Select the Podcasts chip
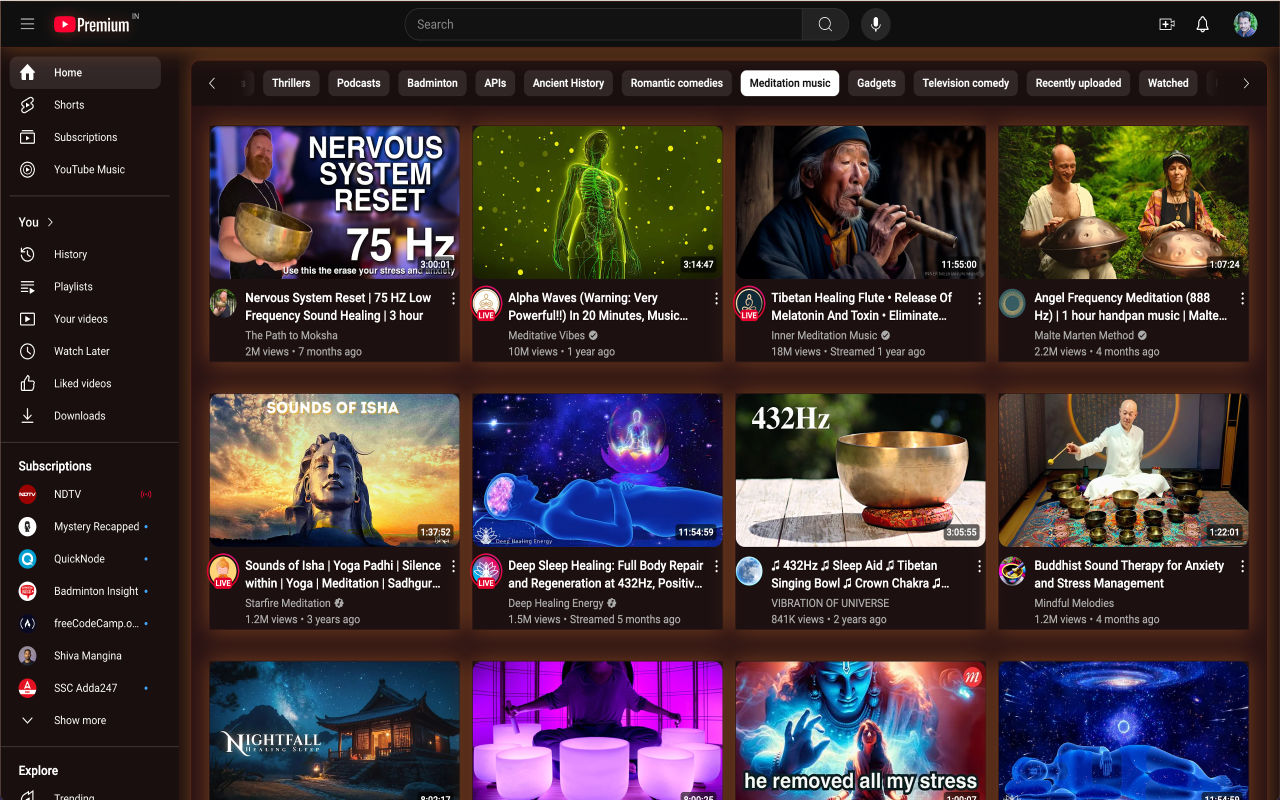The height and width of the screenshot is (800, 1280). click(x=359, y=83)
